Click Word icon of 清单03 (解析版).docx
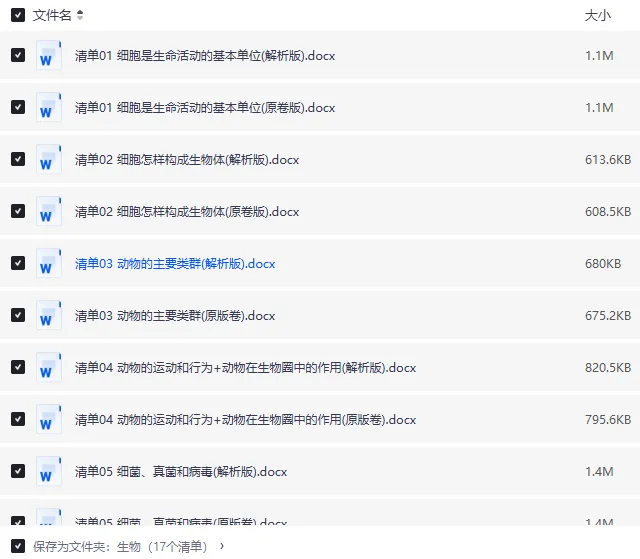This screenshot has height=559, width=640. tap(49, 263)
